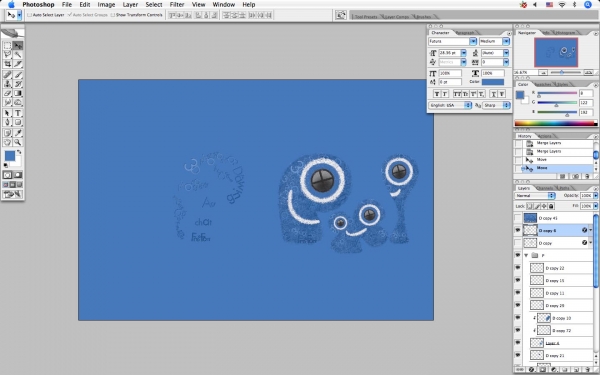Open the Medium font style dropdown
The image size is (600, 375).
pos(506,41)
